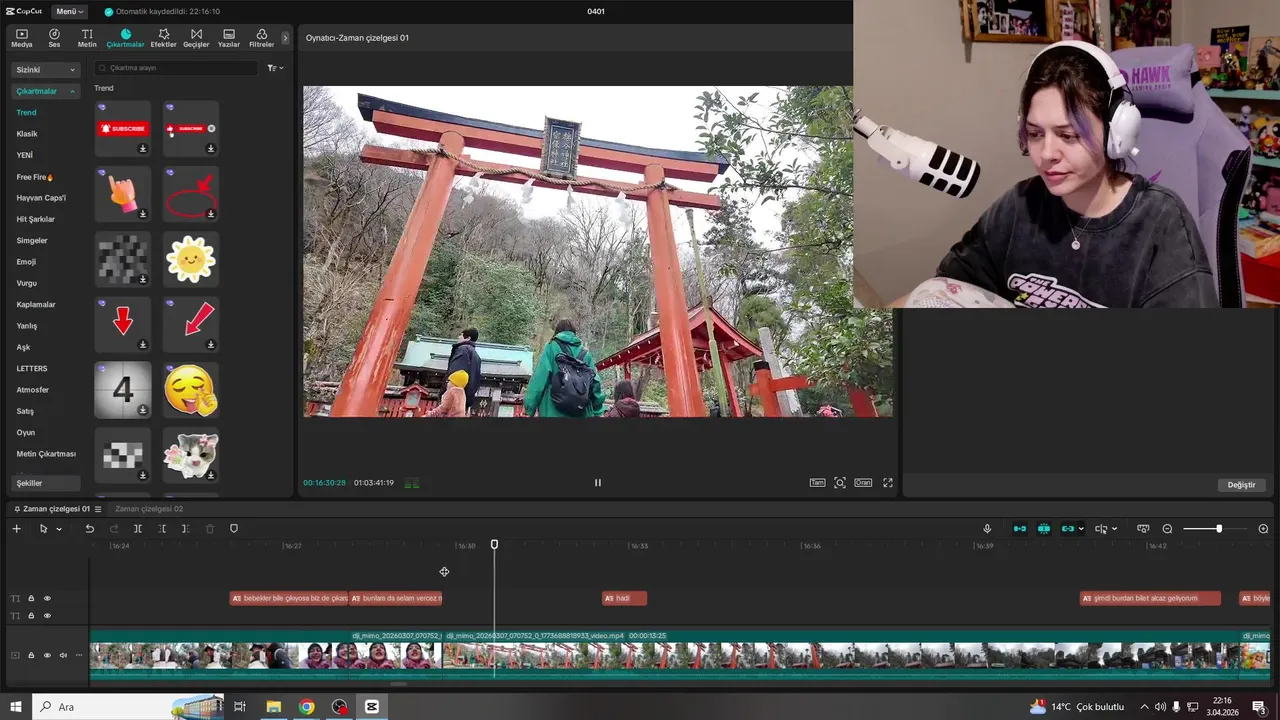This screenshot has width=1280, height=720.
Task: Choose the smiling sun flower sticker
Action: click(190, 259)
